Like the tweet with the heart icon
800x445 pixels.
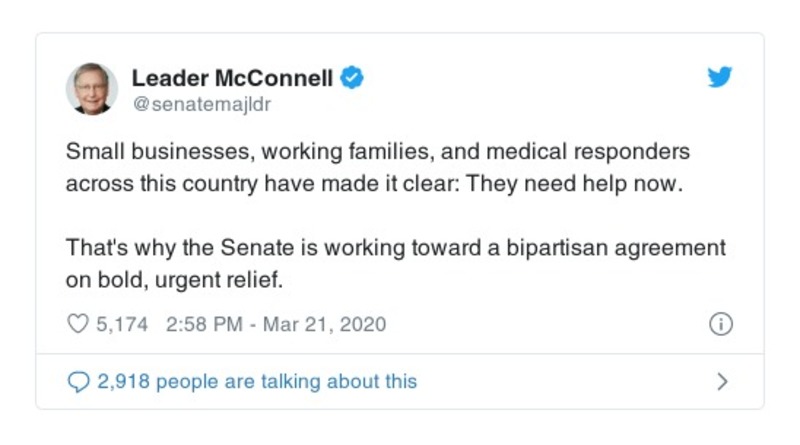point(77,324)
